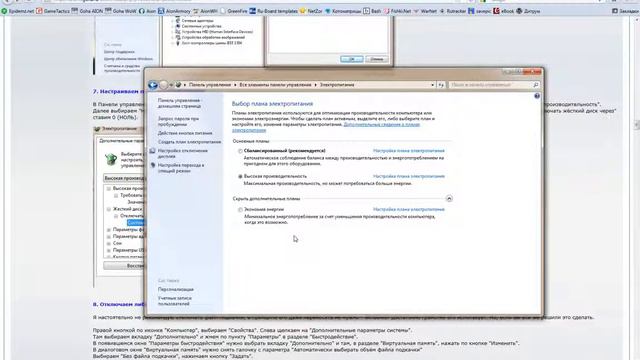
Task: Expand the Сон node in the background tree
Action: (x=109, y=243)
